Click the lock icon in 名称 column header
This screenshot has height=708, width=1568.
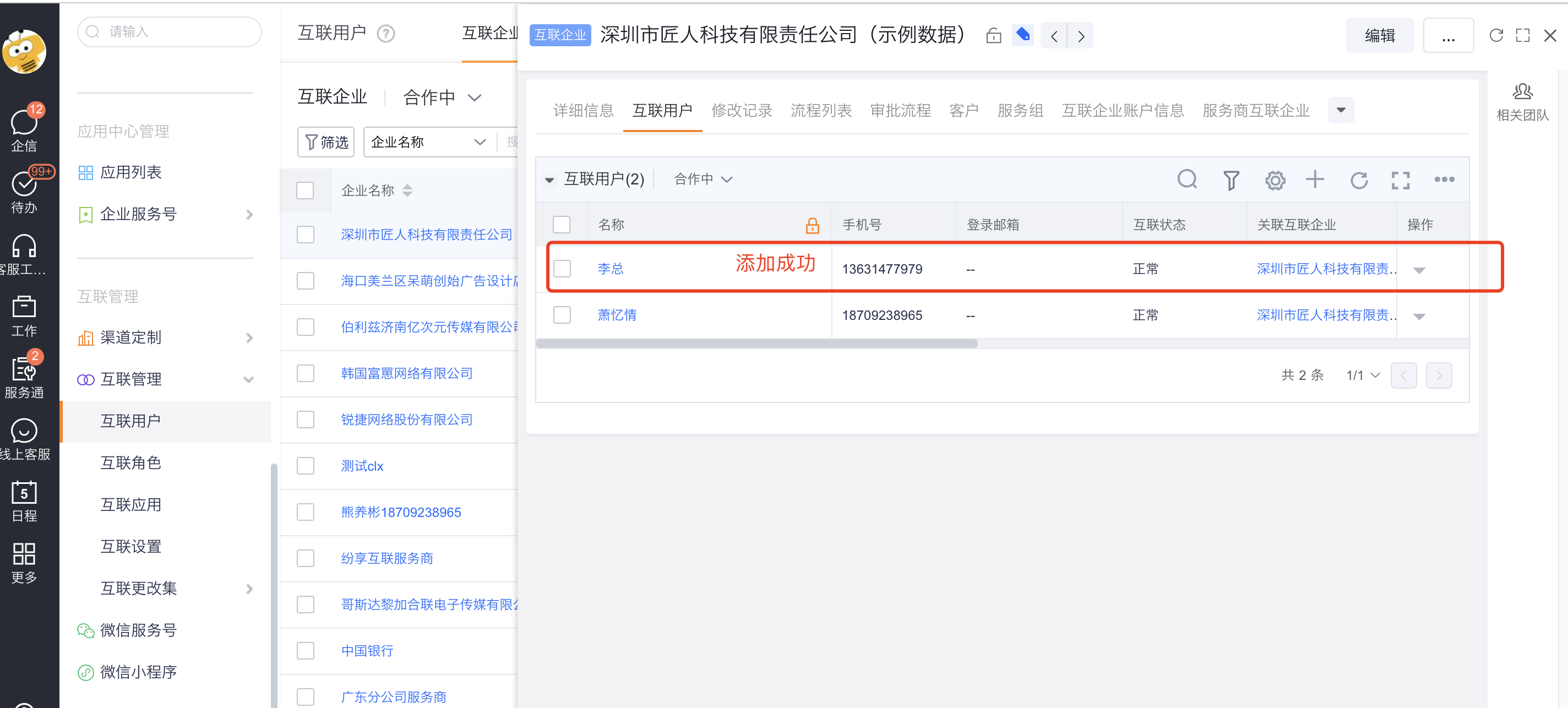click(812, 225)
